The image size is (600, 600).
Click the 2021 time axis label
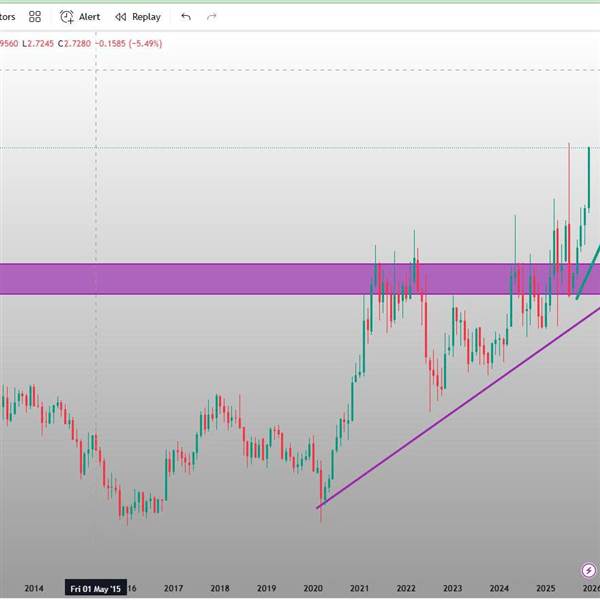click(359, 588)
